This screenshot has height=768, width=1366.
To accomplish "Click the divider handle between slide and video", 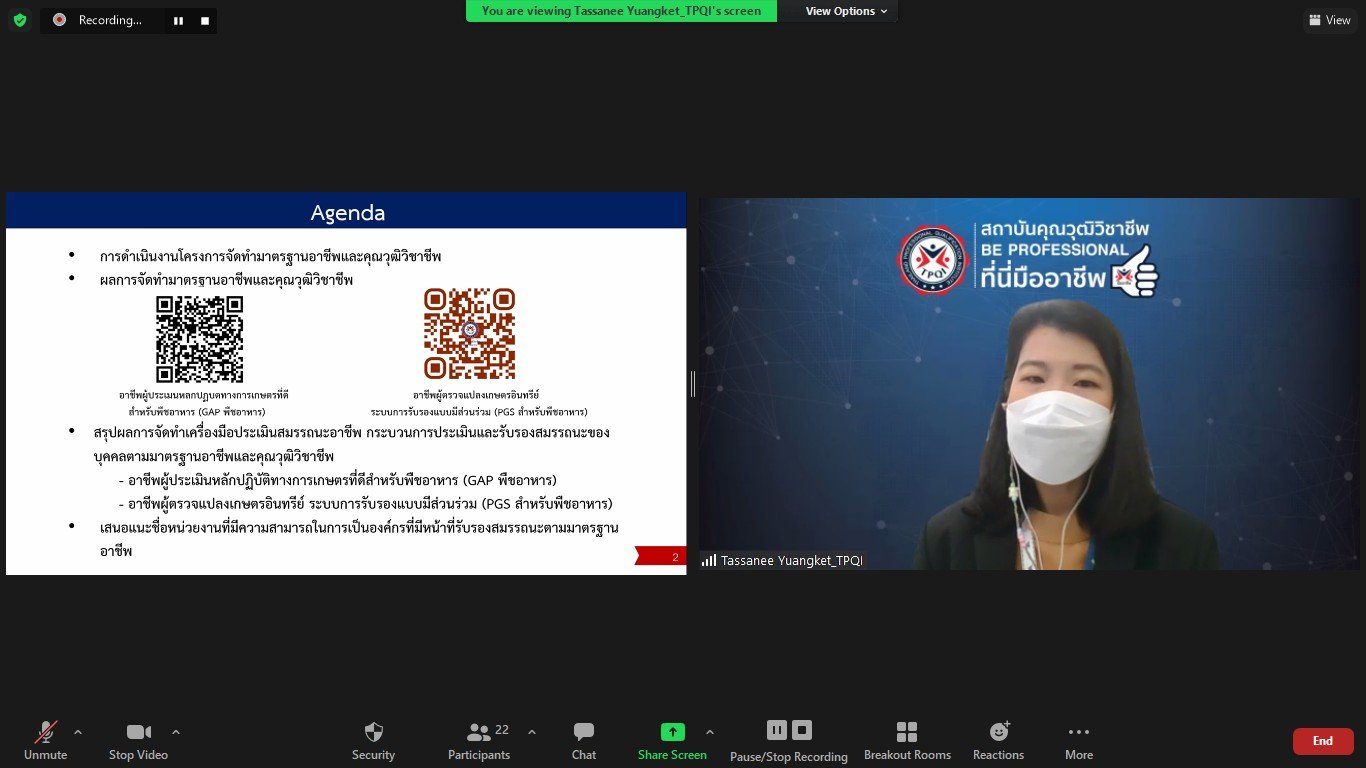I will 693,384.
